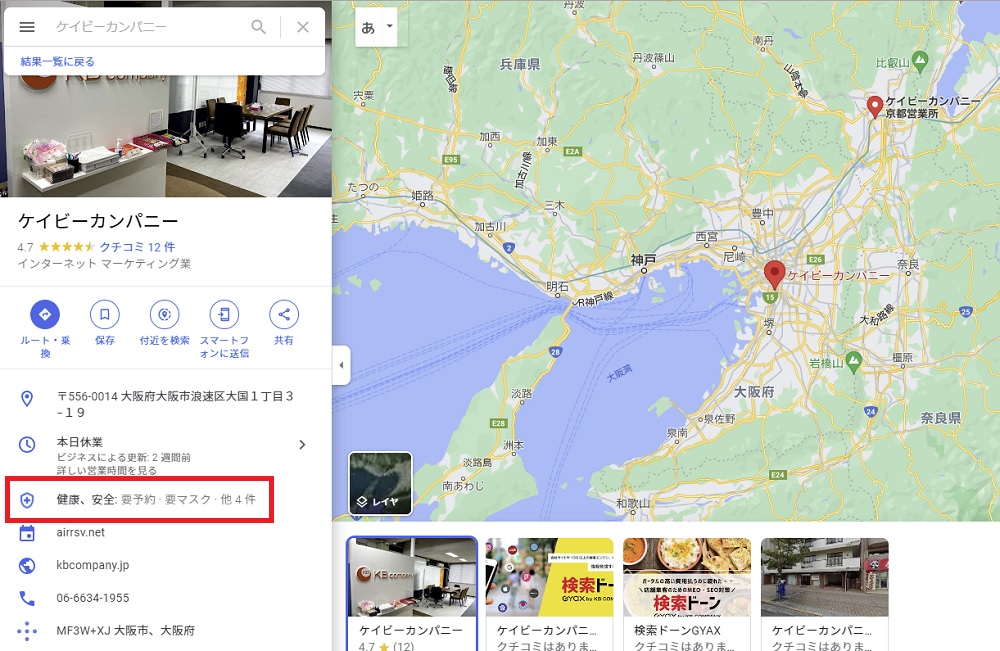Click the 共有 share icon
The image size is (1000, 651).
[284, 314]
